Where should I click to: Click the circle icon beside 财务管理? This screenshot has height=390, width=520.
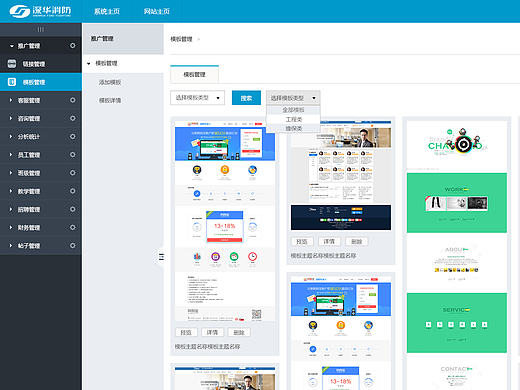[72, 227]
